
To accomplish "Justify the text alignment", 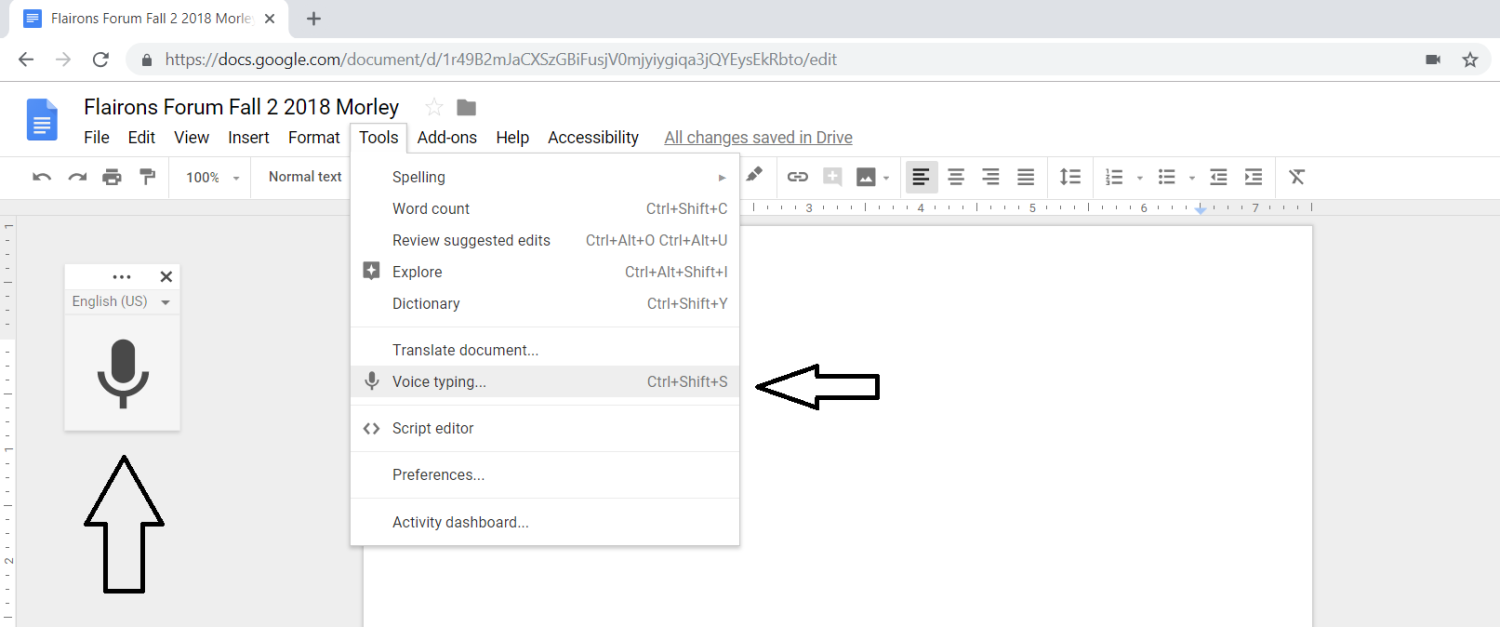I will (1026, 177).
